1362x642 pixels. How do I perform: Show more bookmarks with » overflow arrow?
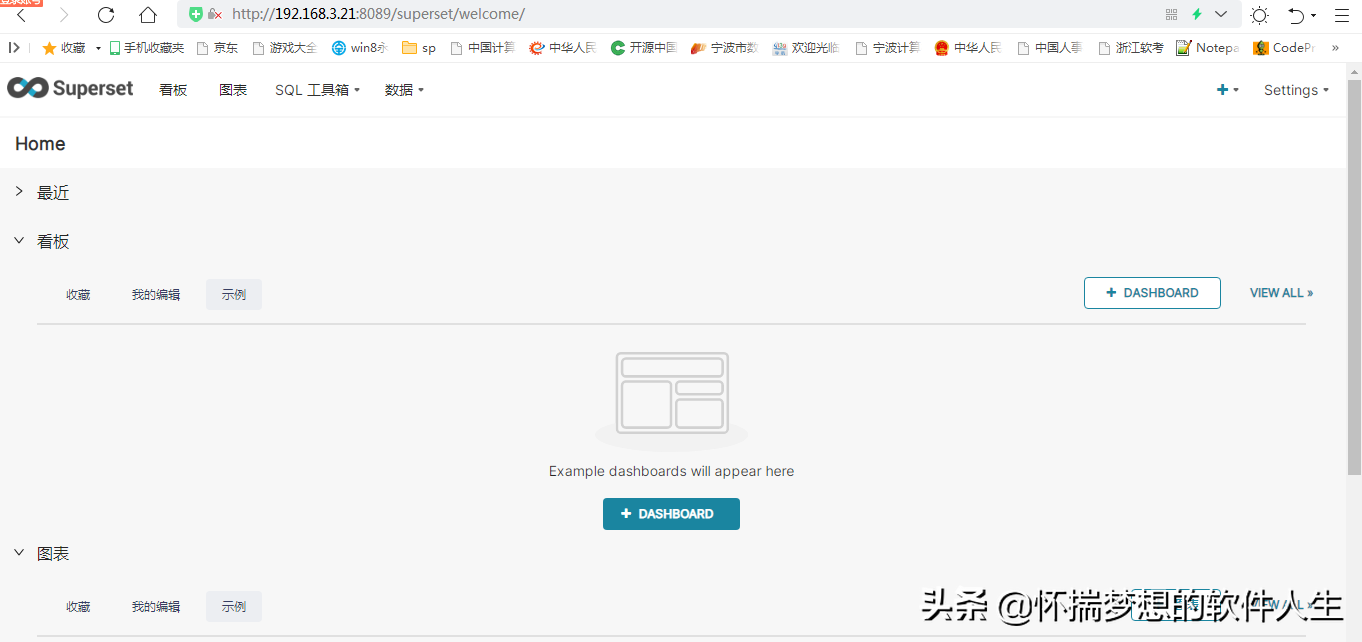1335,47
